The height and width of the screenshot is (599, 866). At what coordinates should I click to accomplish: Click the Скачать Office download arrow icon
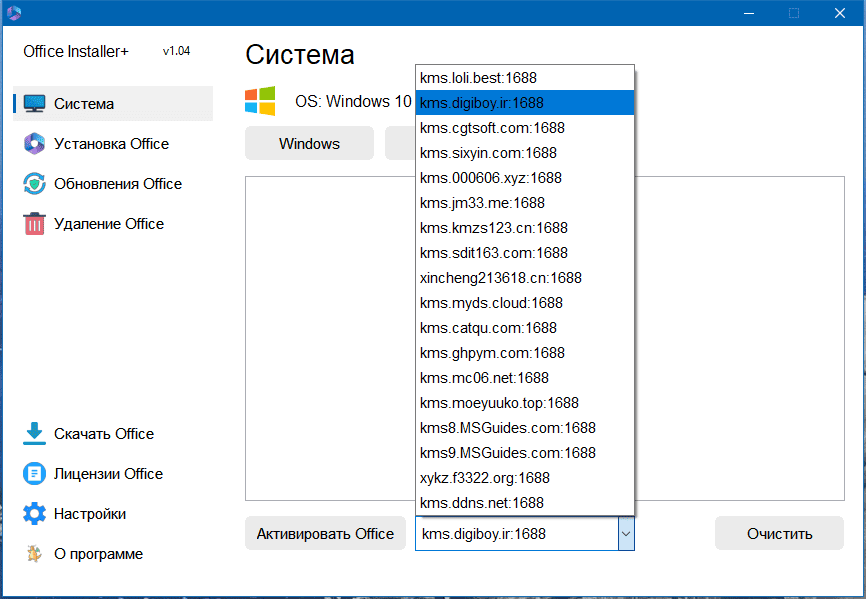coord(34,433)
